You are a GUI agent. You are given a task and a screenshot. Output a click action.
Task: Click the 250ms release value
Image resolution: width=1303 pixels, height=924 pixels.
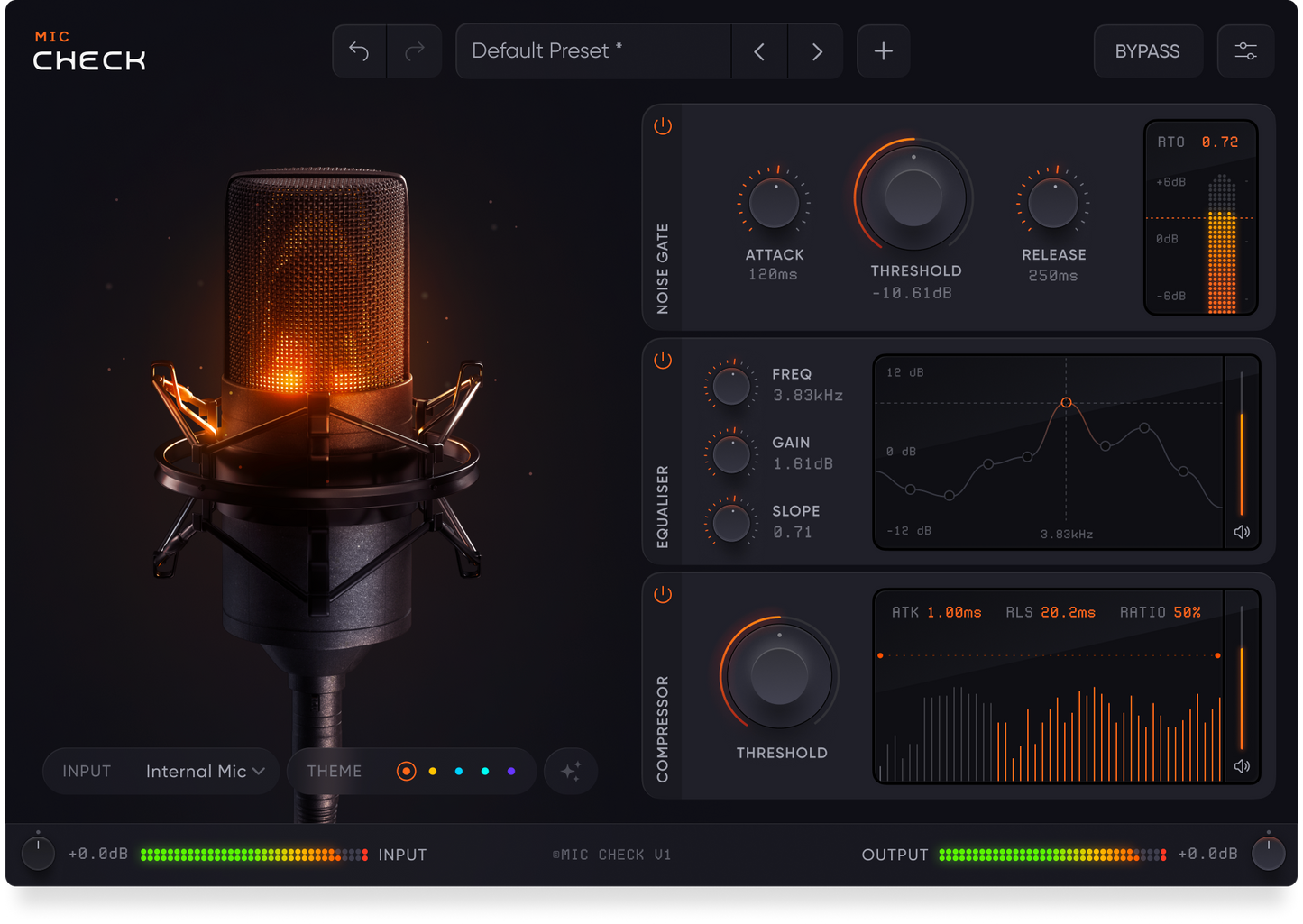tap(1053, 276)
